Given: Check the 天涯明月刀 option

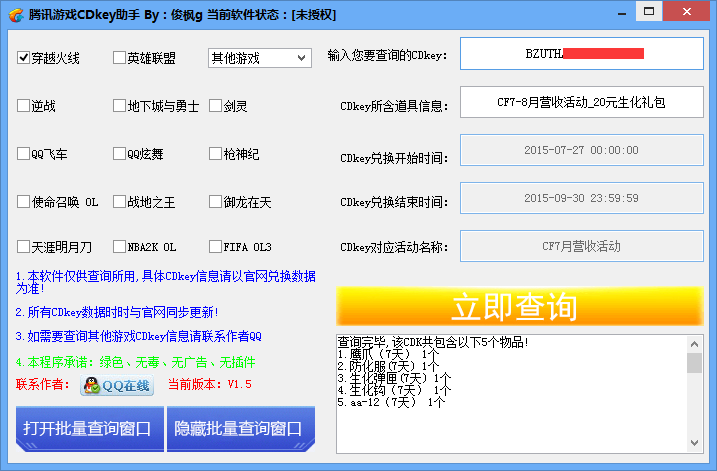Looking at the screenshot, I should (x=24, y=247).
